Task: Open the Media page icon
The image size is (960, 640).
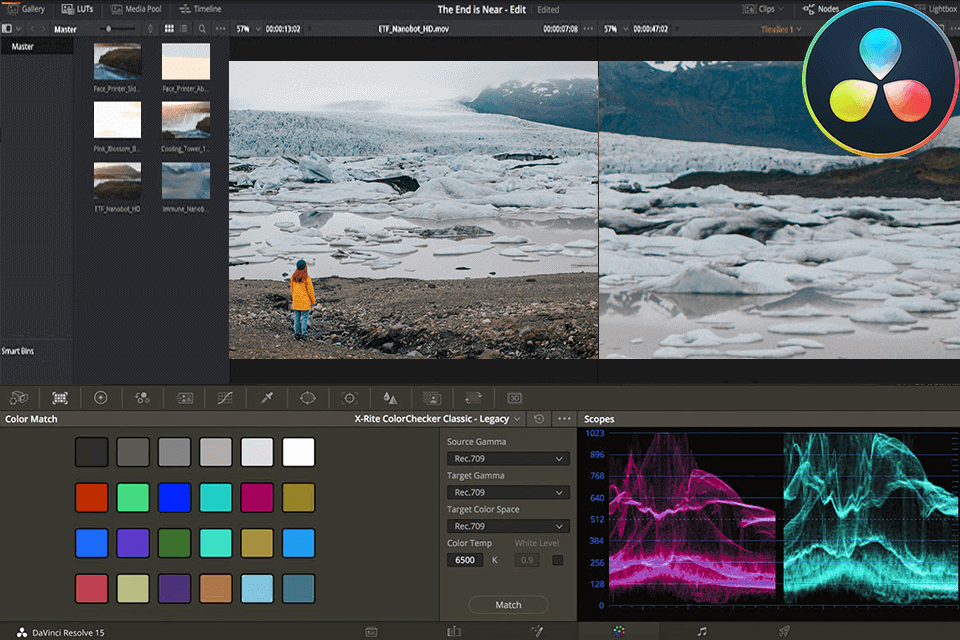Action: (371, 632)
